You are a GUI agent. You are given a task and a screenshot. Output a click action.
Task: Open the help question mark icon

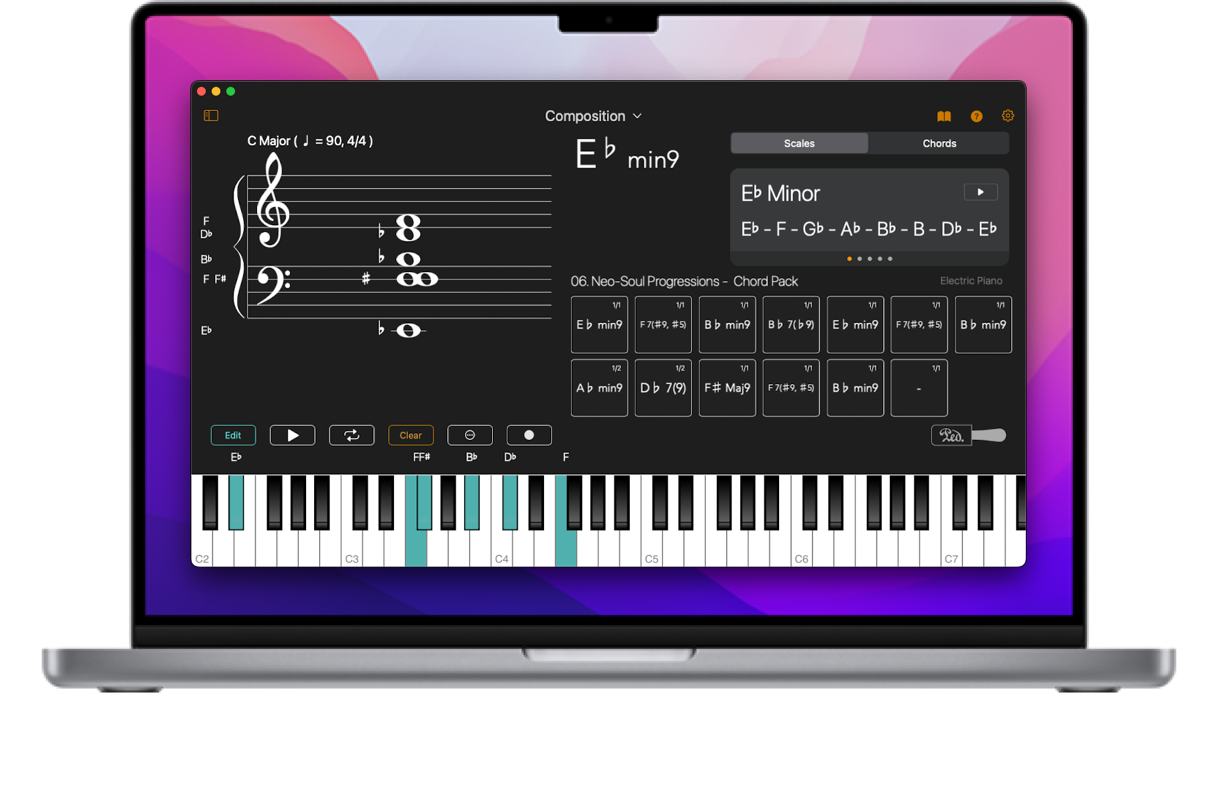(x=976, y=116)
